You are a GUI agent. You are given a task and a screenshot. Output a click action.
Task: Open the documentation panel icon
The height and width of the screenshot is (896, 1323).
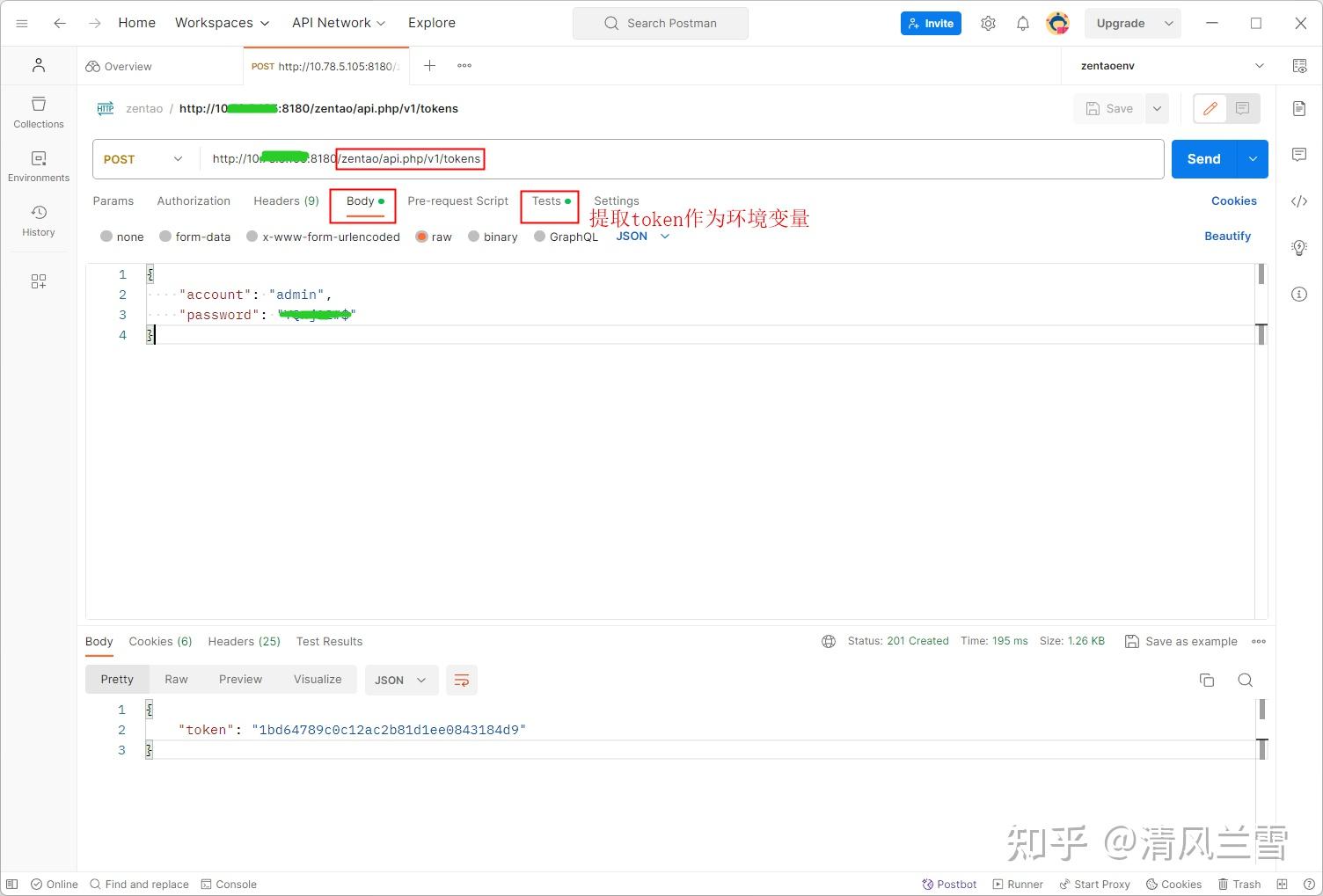point(1299,108)
